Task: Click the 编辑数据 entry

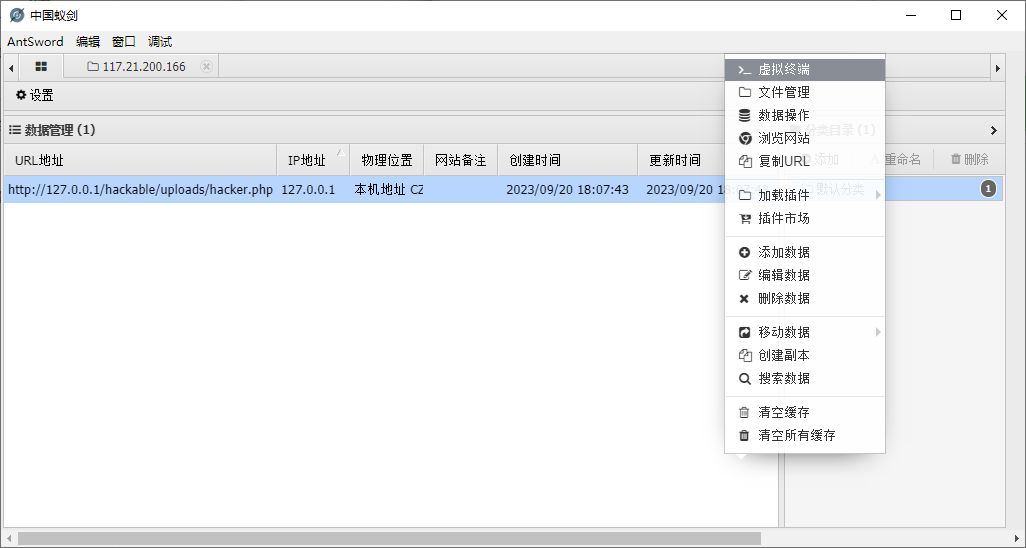Action: click(x=805, y=276)
